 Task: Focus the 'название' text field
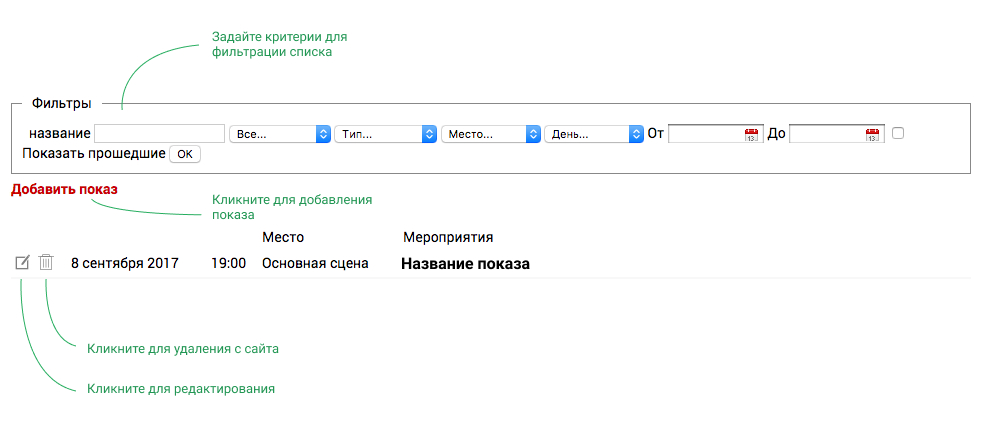[159, 134]
